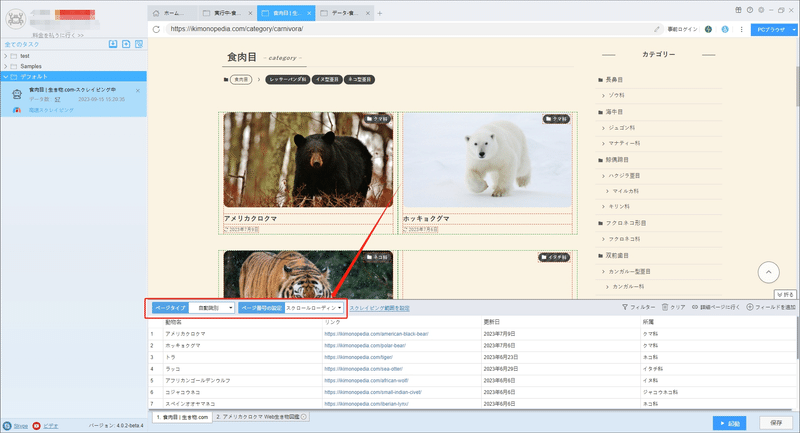Click フィールドを追加 plus button

[771, 307]
